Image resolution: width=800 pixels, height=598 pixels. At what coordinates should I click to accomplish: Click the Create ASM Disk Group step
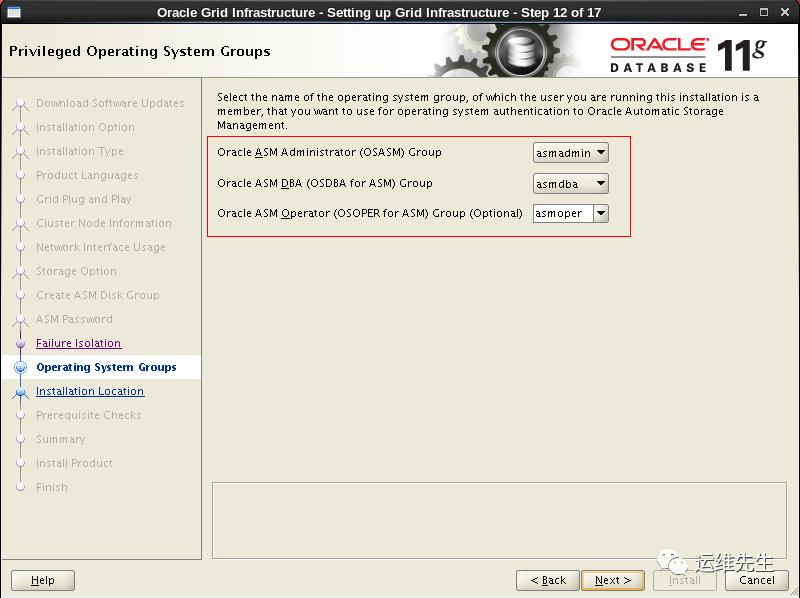coord(97,295)
